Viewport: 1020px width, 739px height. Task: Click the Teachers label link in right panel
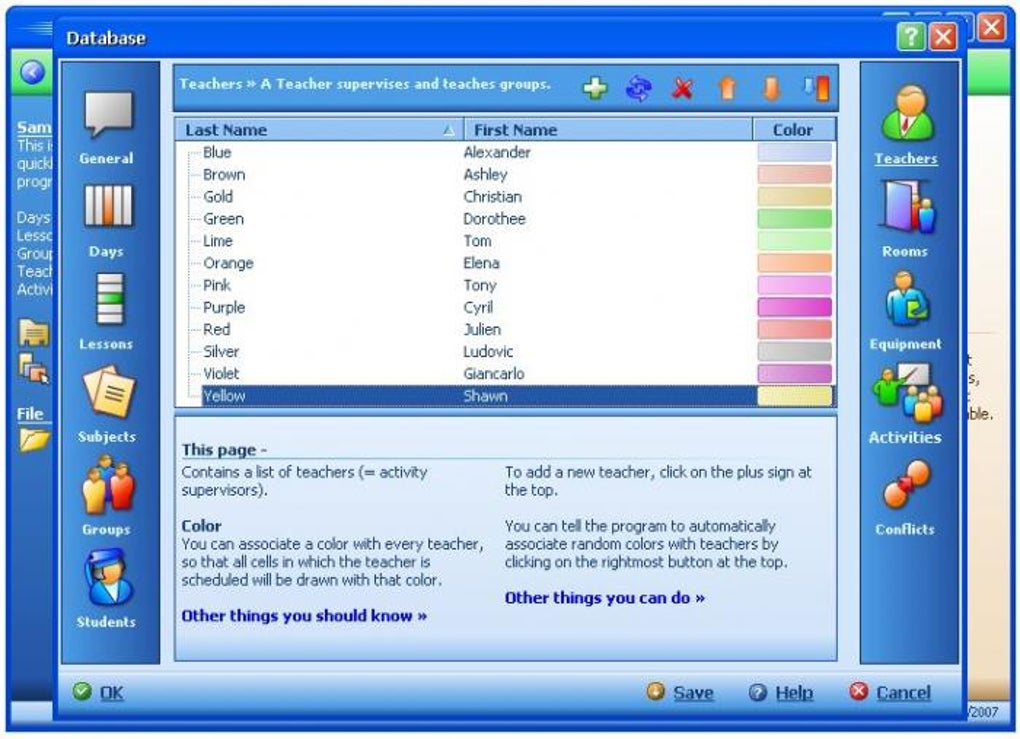906,159
